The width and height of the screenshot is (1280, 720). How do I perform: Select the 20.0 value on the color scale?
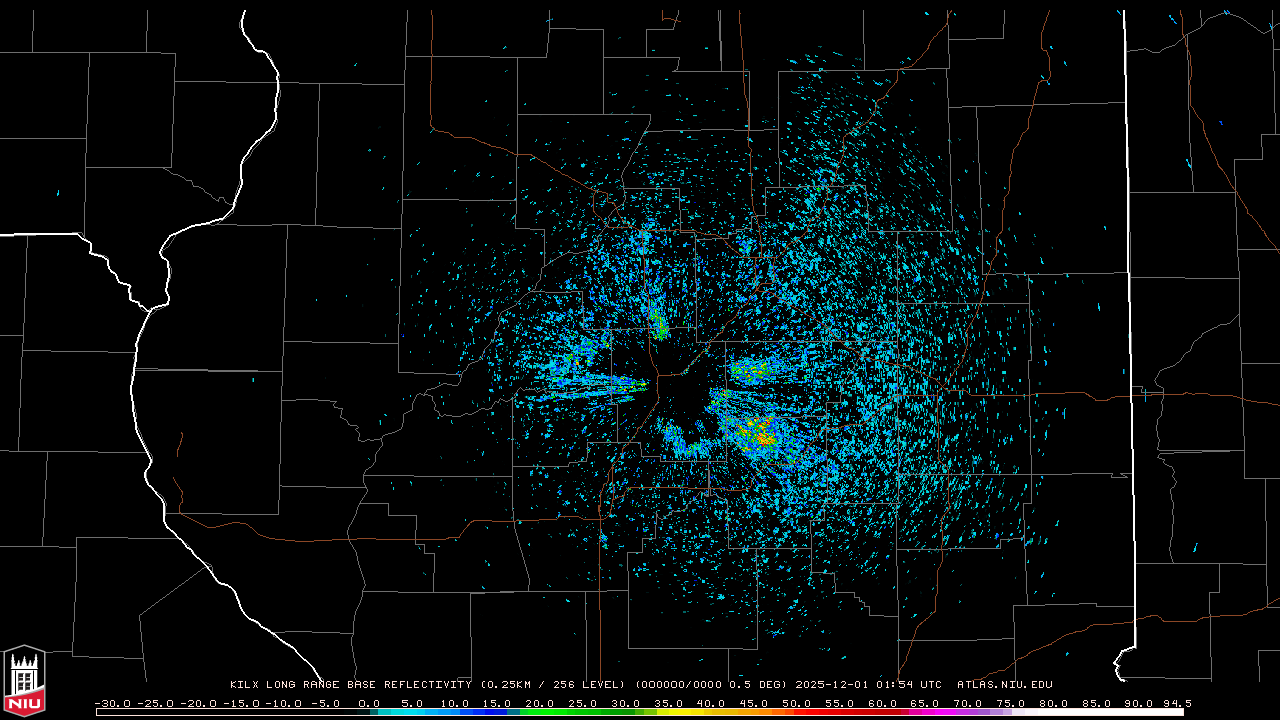(540, 703)
